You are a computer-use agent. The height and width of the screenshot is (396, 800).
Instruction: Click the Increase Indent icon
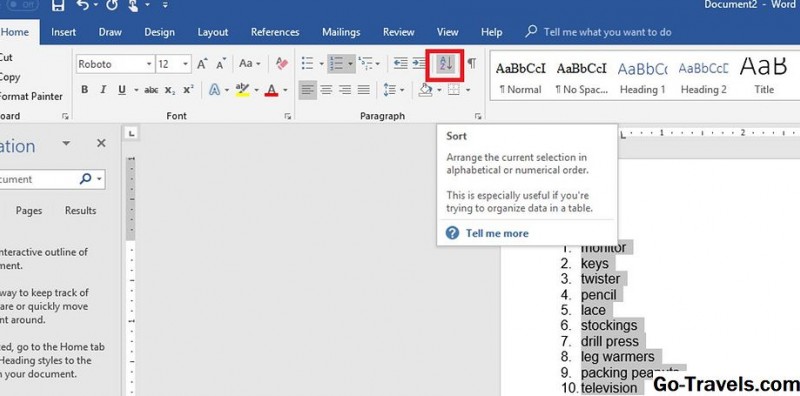[419, 64]
